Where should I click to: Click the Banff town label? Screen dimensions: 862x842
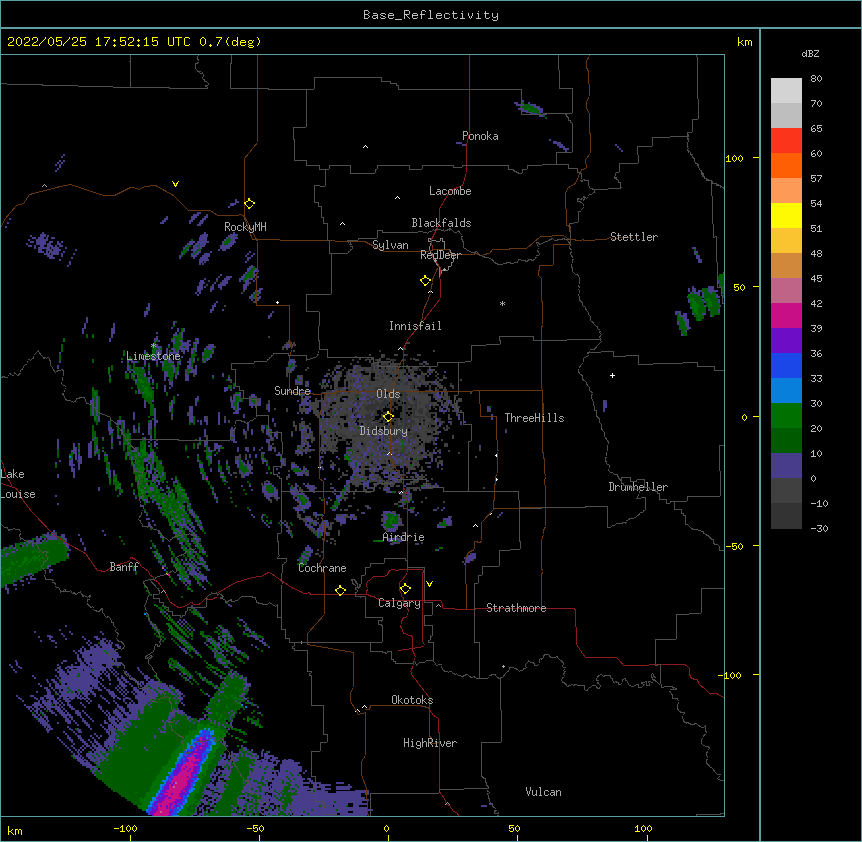(x=124, y=567)
